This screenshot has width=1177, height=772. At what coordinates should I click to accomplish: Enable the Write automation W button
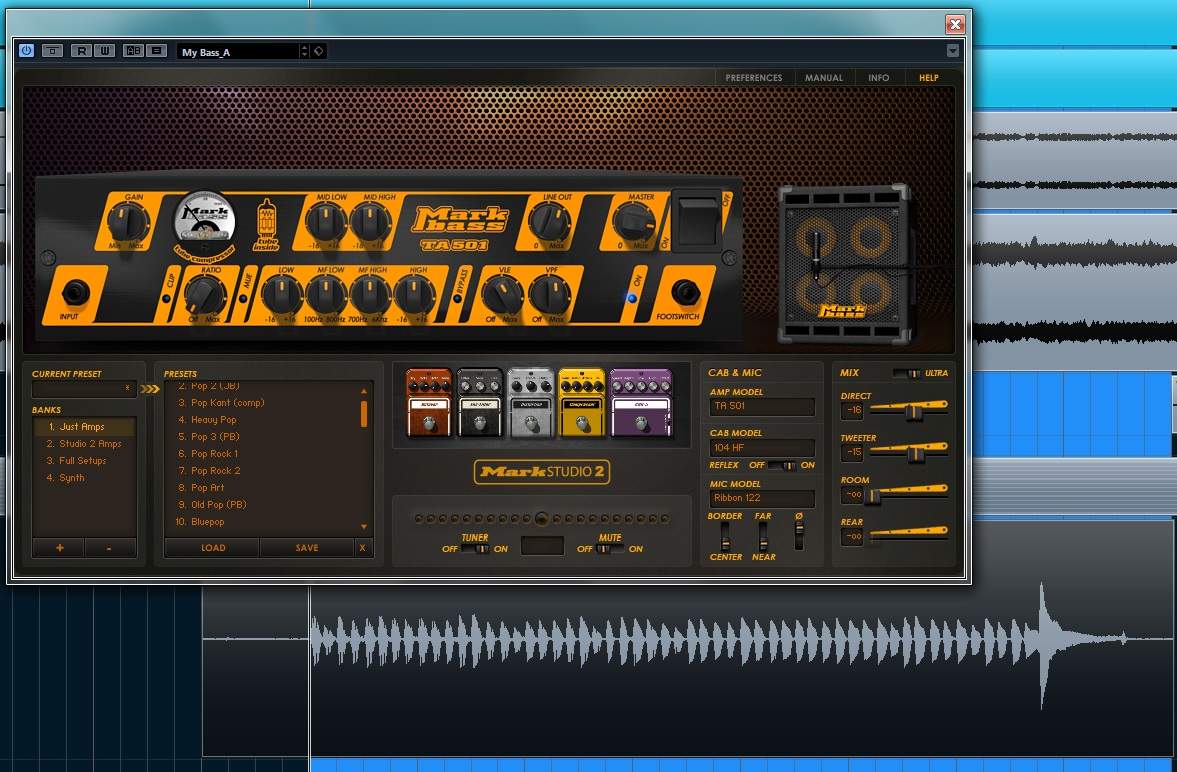[103, 51]
